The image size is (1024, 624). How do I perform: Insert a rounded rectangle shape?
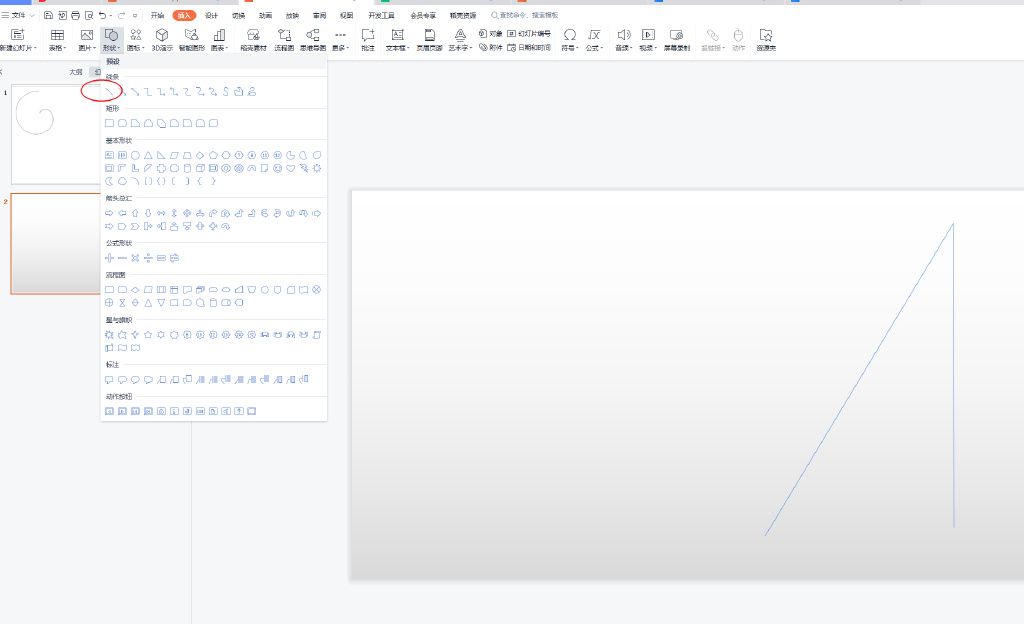[x=122, y=123]
